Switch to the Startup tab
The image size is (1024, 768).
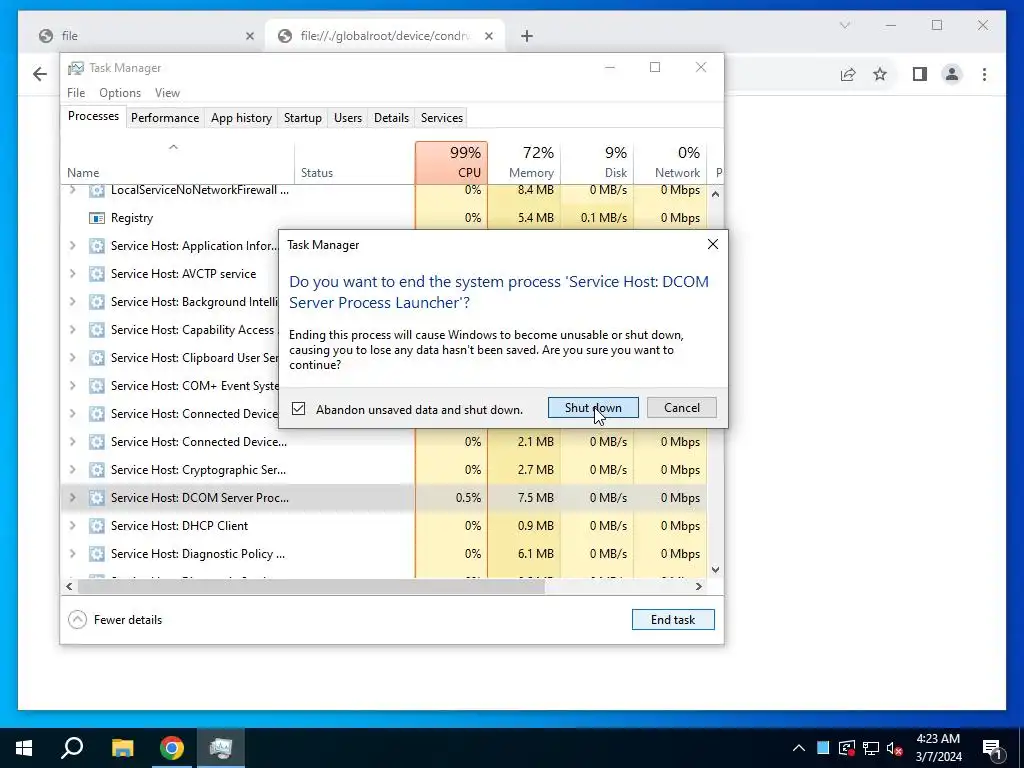click(x=302, y=118)
